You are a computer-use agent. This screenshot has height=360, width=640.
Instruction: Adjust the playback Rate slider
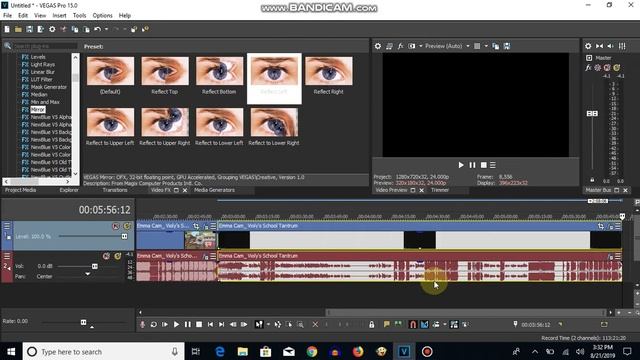(83, 322)
